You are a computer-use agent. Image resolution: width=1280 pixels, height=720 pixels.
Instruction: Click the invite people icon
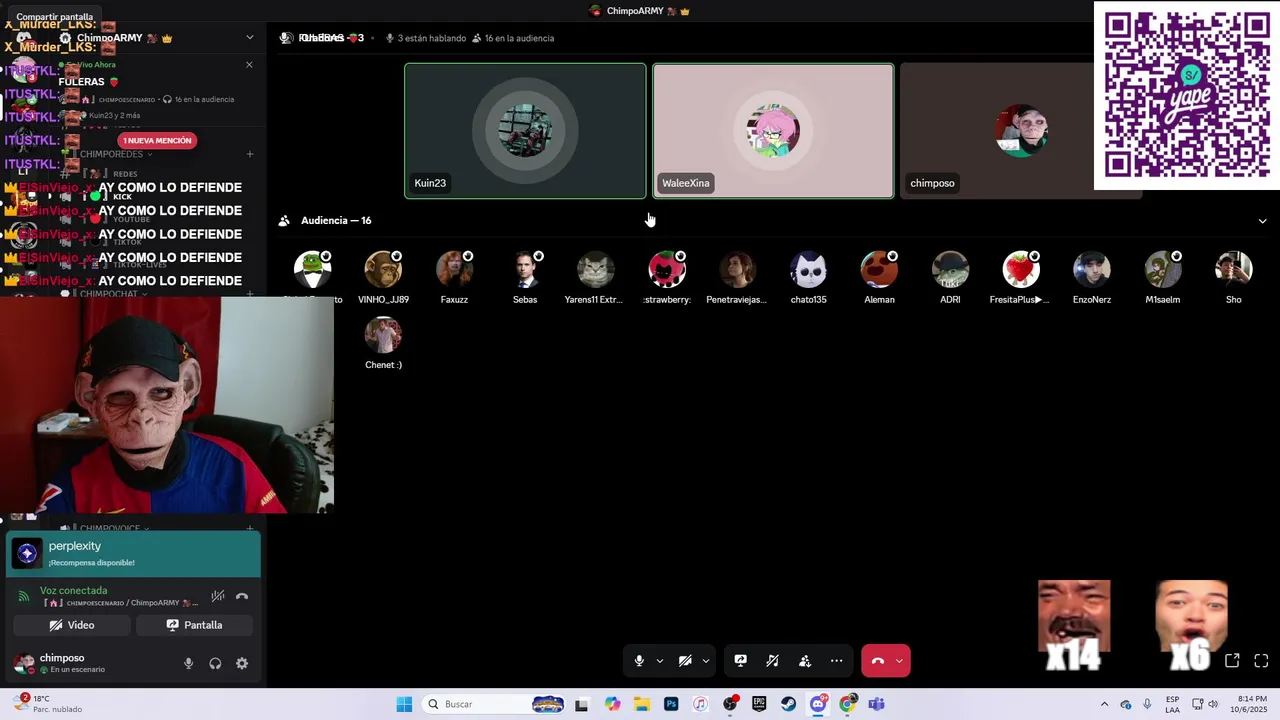point(805,661)
